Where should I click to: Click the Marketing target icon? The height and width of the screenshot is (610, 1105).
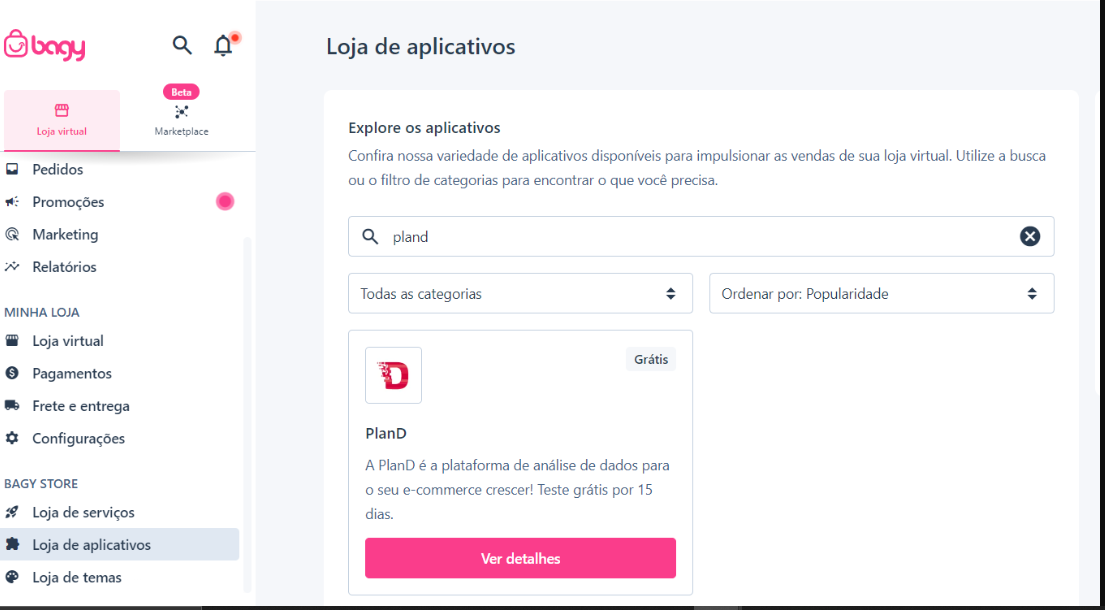(12, 235)
